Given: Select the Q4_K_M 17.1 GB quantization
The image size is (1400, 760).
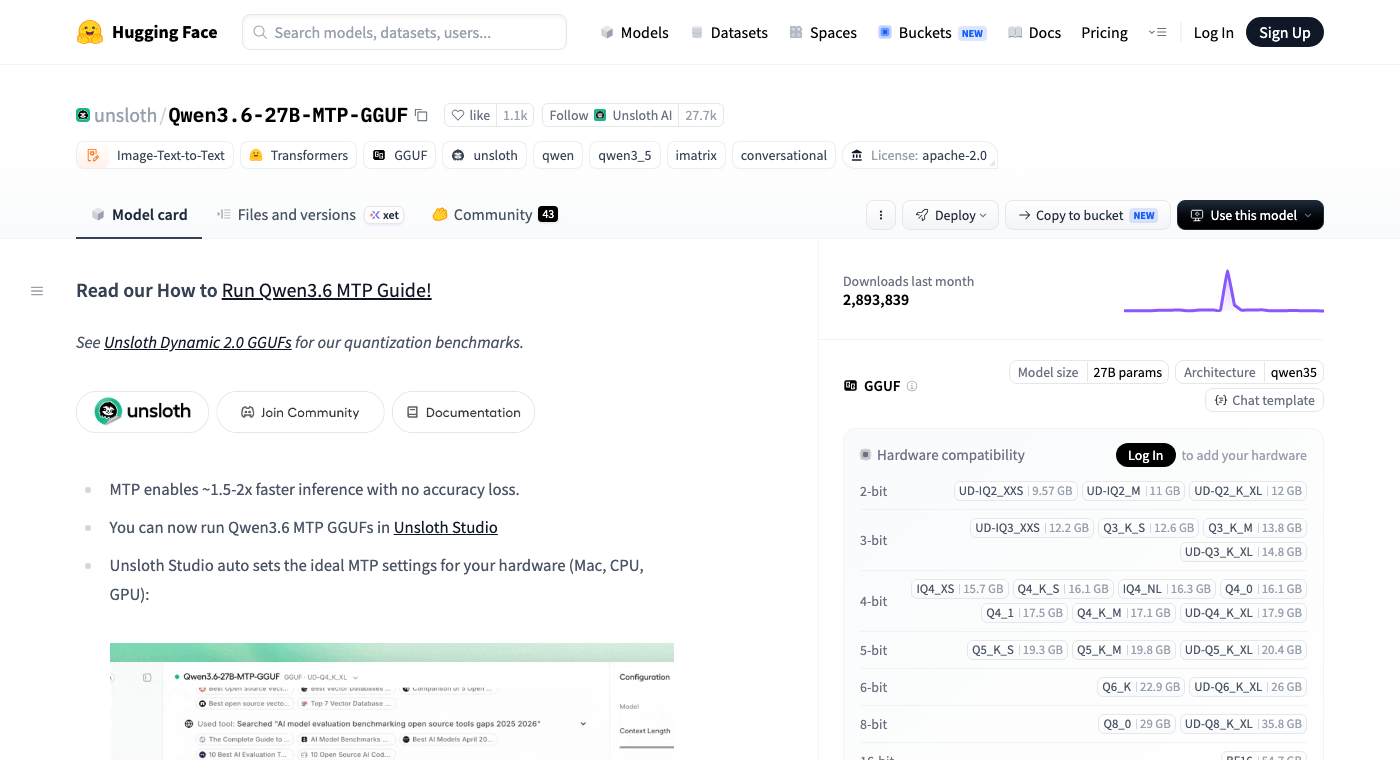Looking at the screenshot, I should pos(1123,613).
